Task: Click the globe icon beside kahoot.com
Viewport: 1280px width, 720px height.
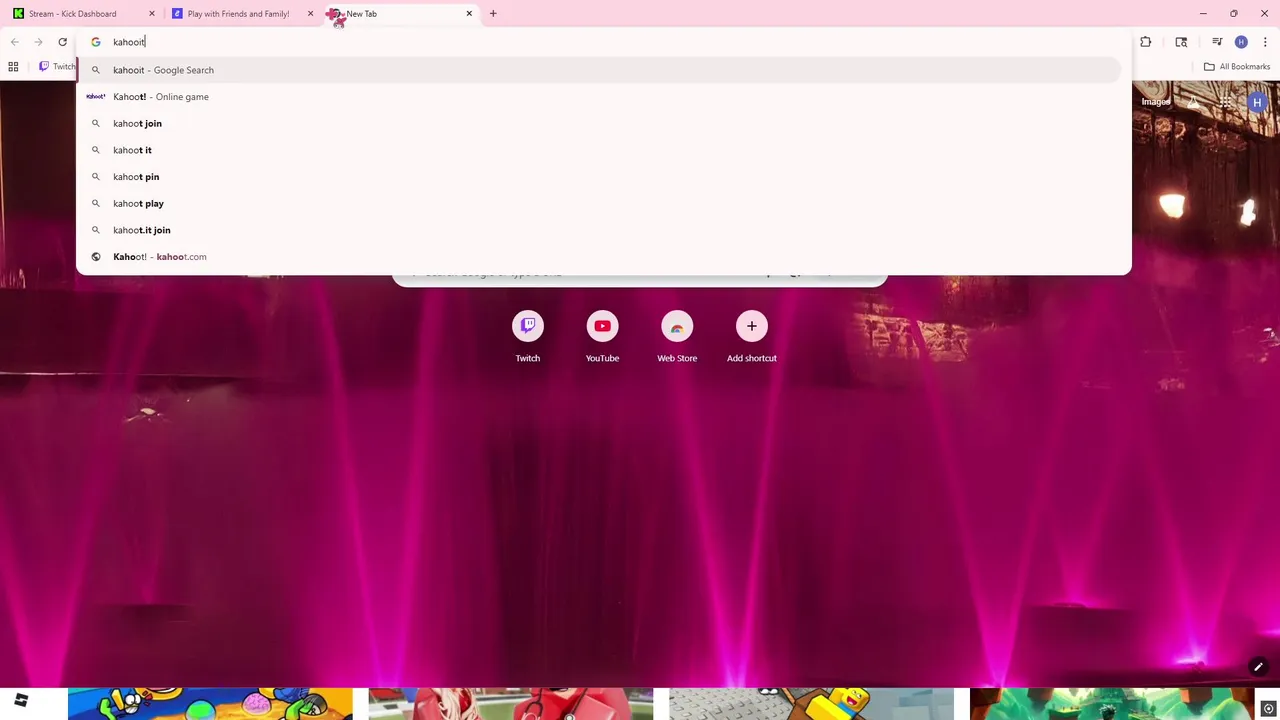Action: click(x=96, y=257)
